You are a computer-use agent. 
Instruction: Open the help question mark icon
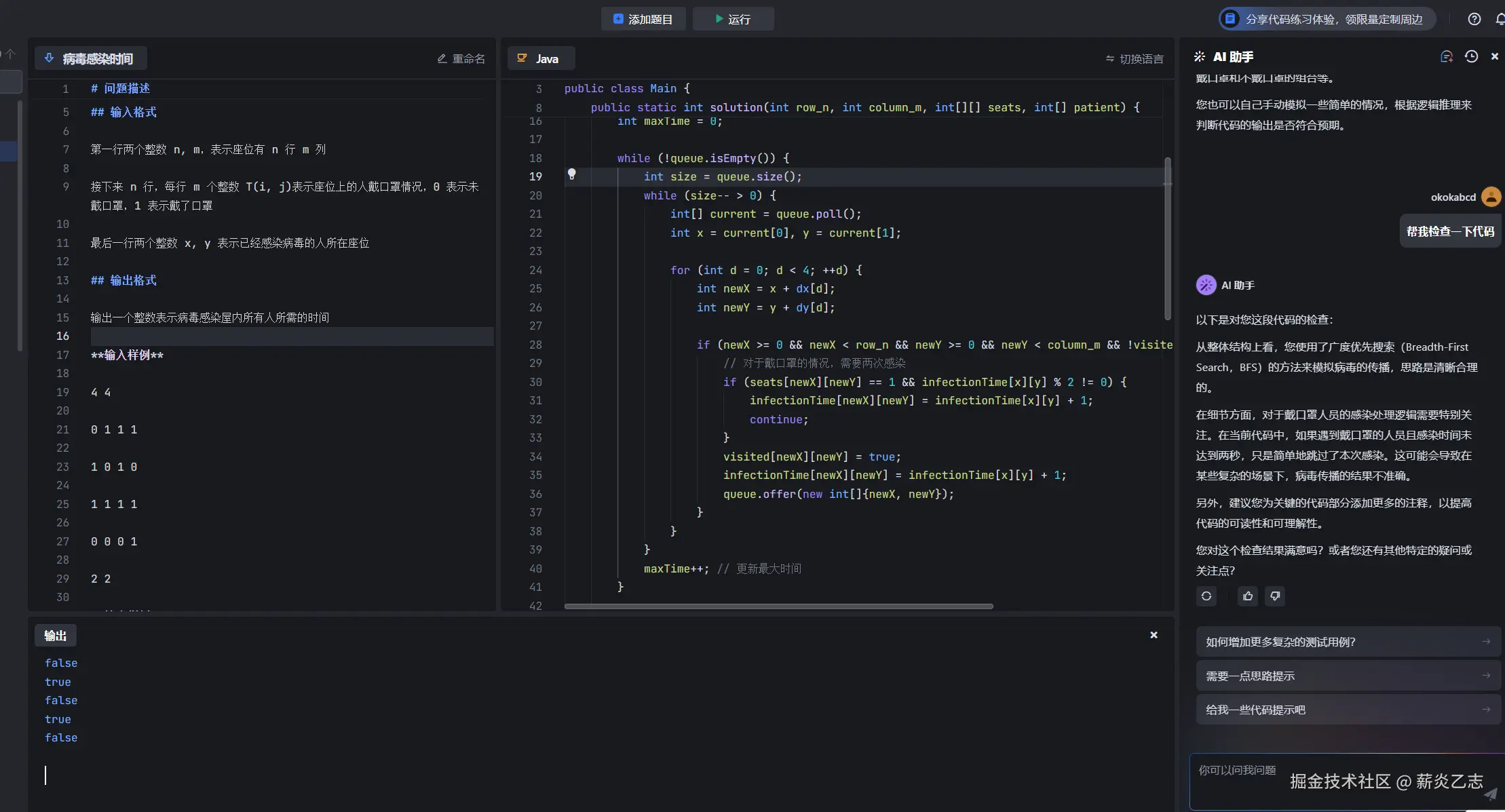(x=1474, y=19)
